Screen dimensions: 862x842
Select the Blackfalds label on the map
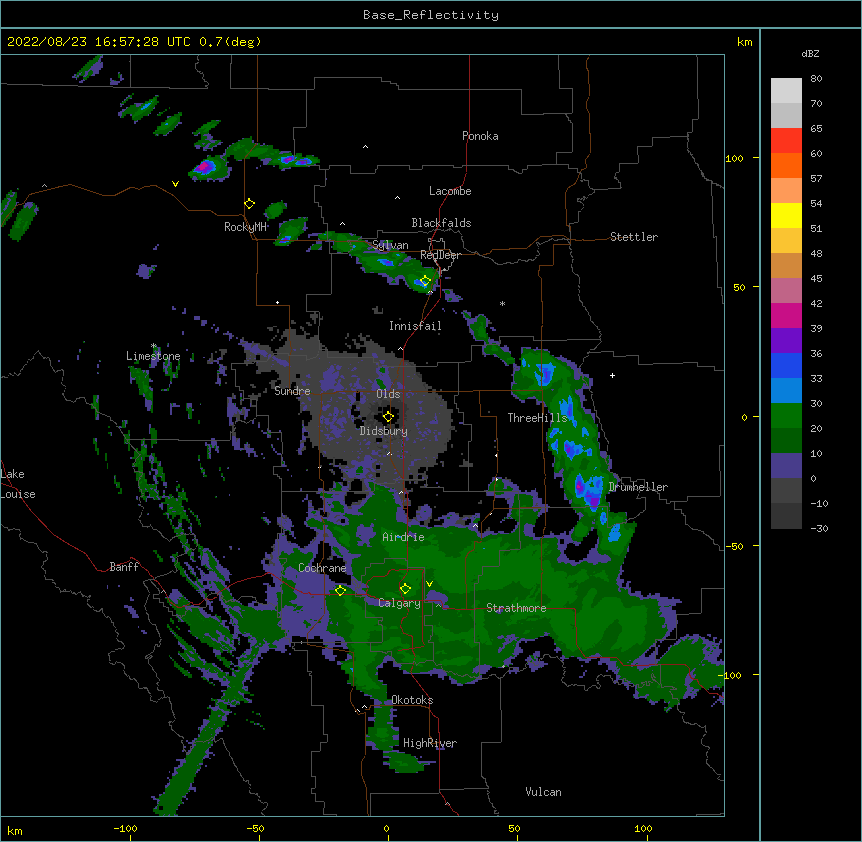pyautogui.click(x=441, y=223)
